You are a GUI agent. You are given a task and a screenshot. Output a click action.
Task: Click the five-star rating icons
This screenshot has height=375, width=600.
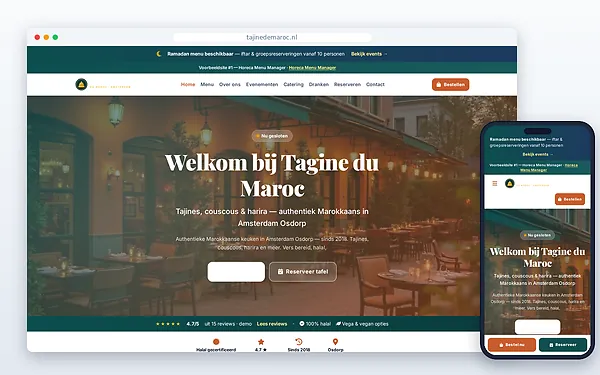coord(168,324)
